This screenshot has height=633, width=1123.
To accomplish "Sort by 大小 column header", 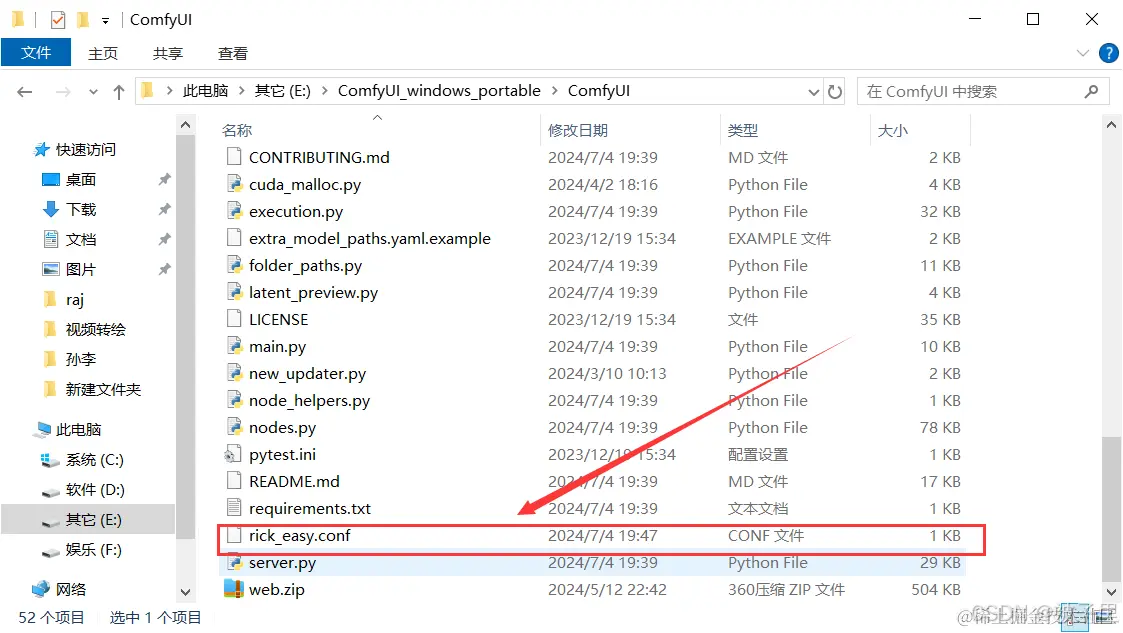I will [x=892, y=130].
